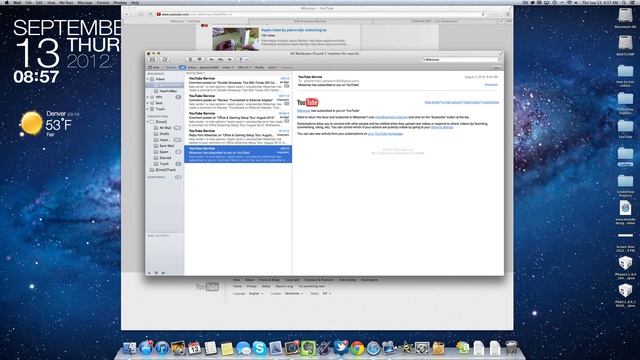
Task: Open iTunes from the dock
Action: tap(162, 348)
